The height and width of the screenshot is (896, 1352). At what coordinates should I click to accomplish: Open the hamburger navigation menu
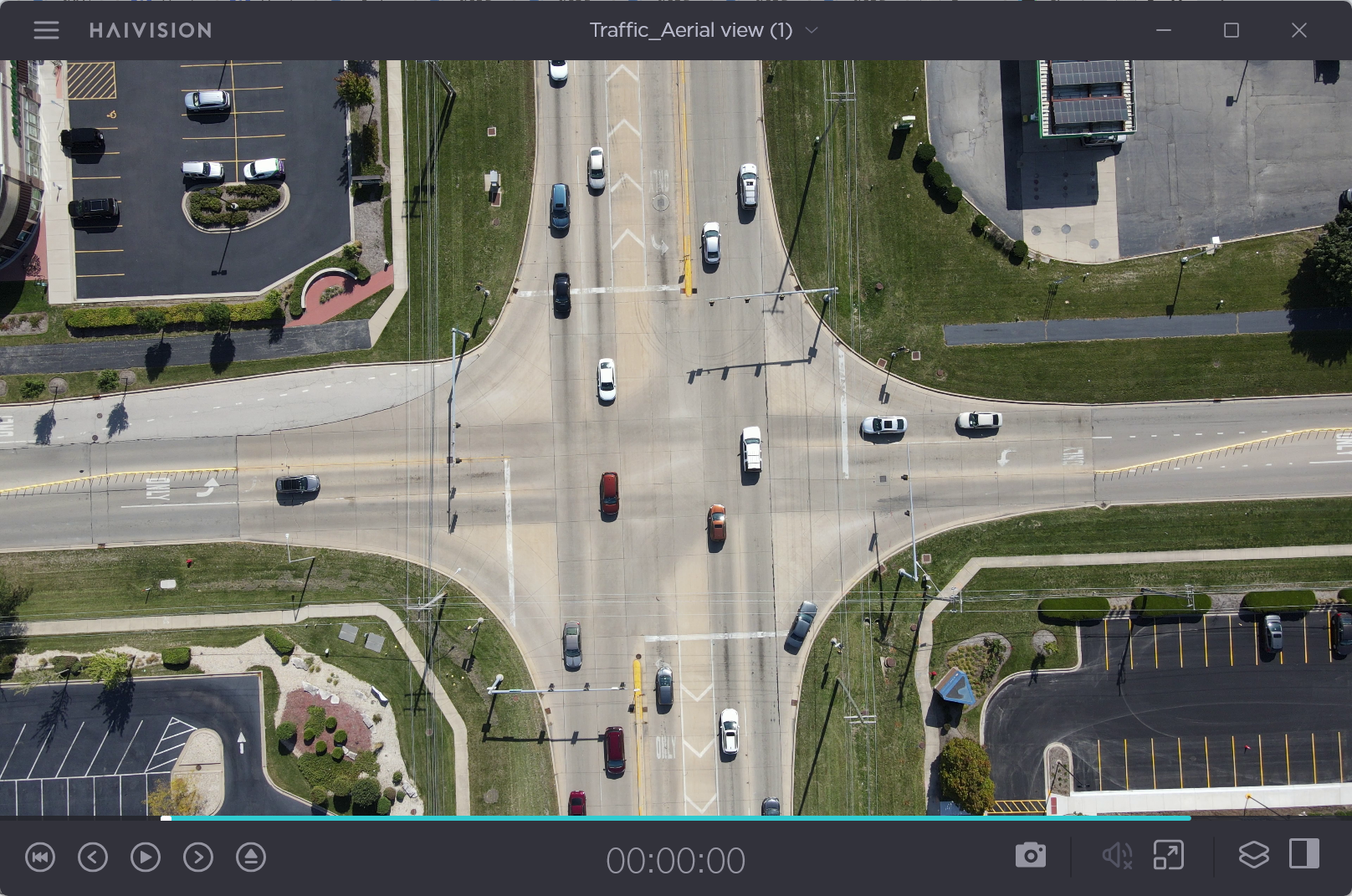(x=46, y=30)
